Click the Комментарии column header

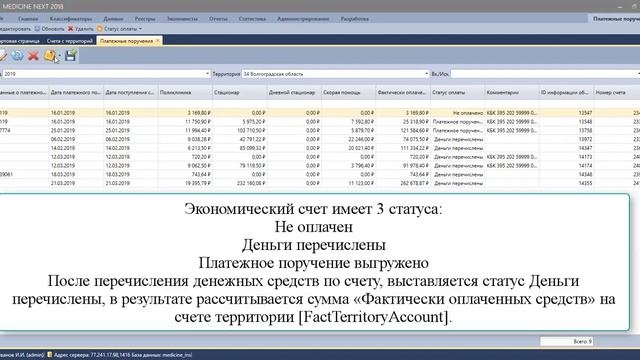pyautogui.click(x=512, y=93)
